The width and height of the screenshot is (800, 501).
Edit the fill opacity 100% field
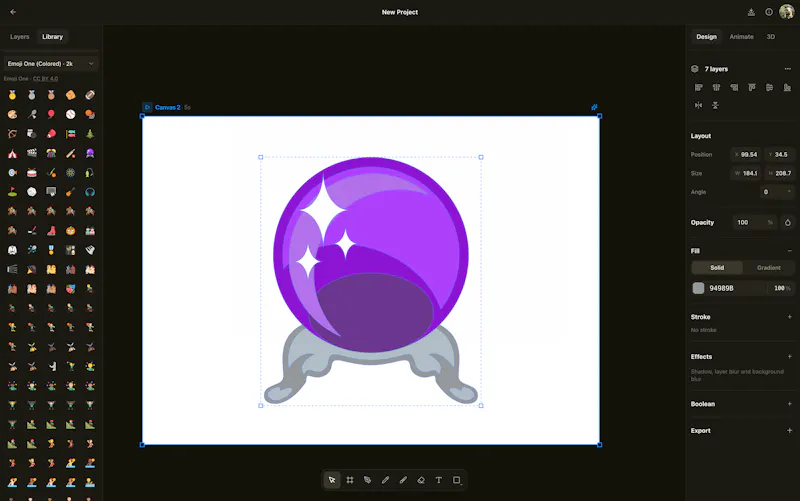click(782, 288)
